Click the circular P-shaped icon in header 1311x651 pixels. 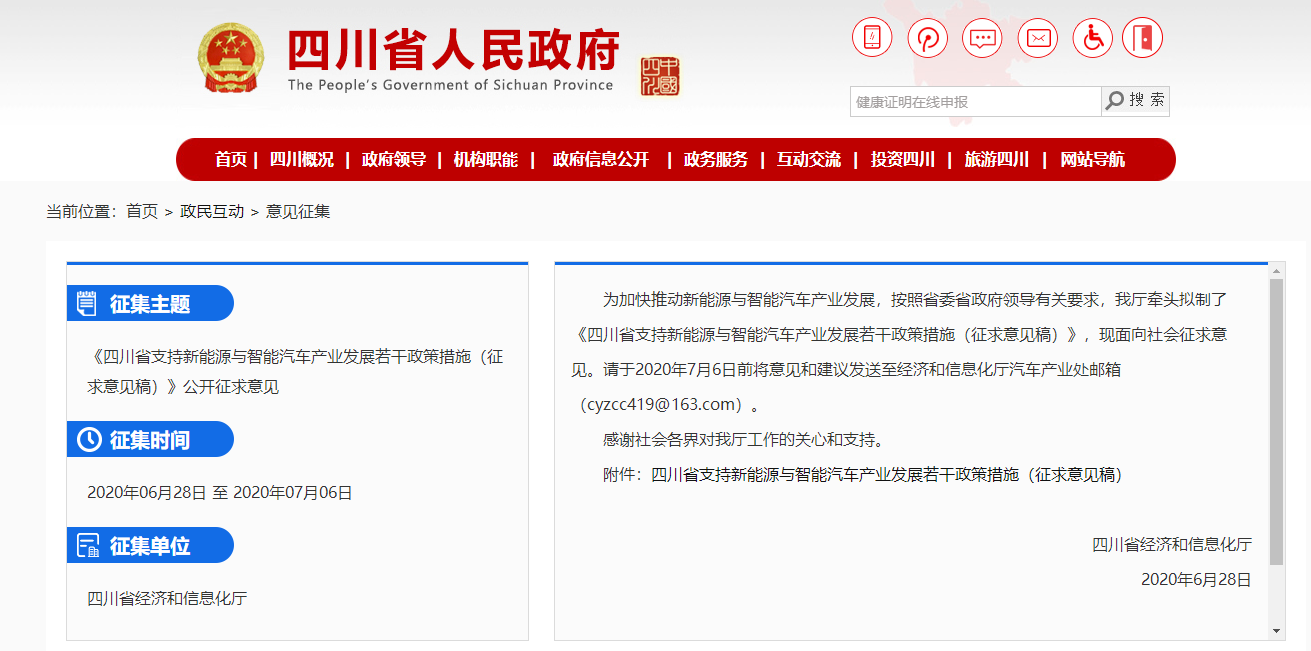pyautogui.click(x=927, y=38)
